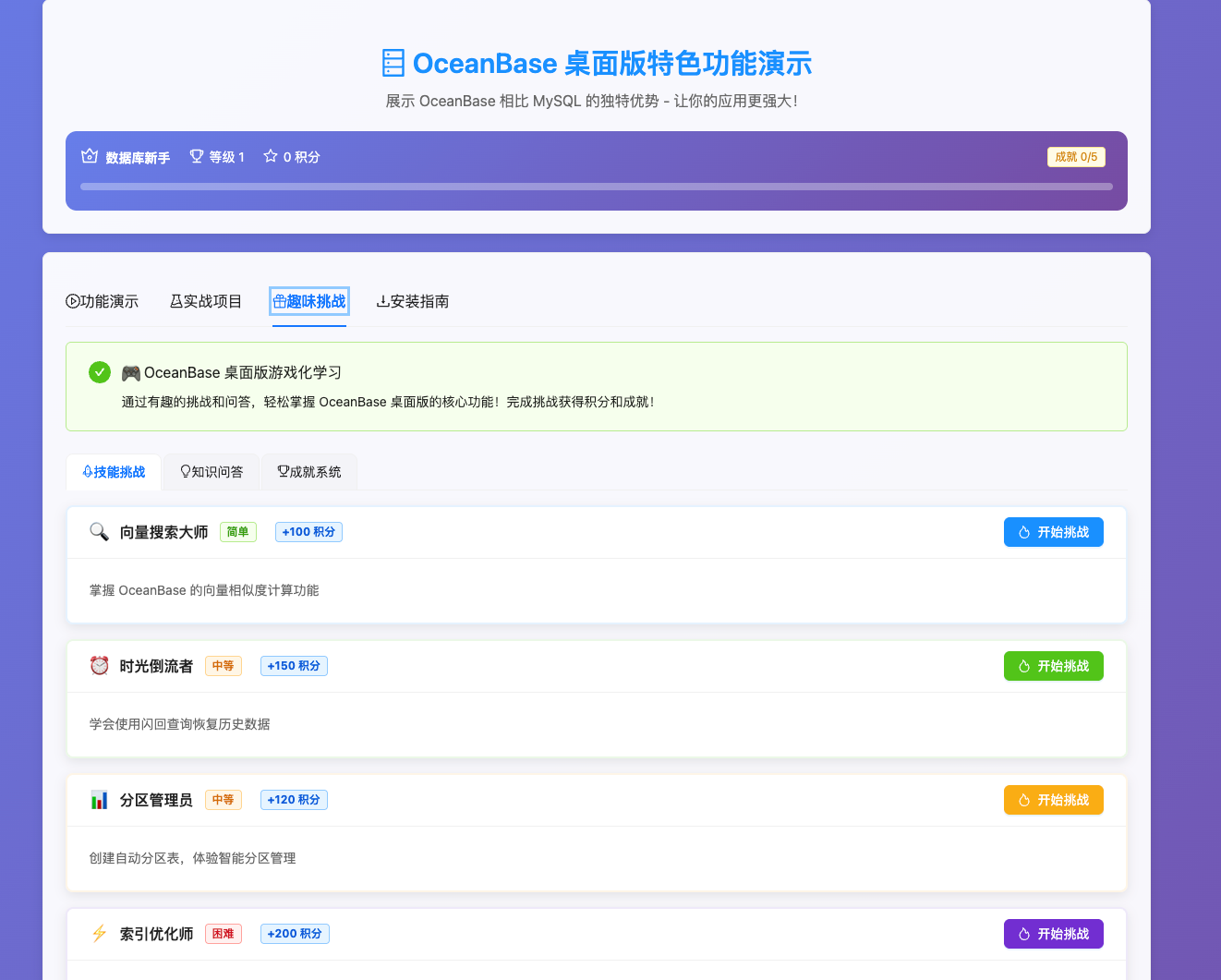Click the green checkmark circle icon

coord(100,372)
